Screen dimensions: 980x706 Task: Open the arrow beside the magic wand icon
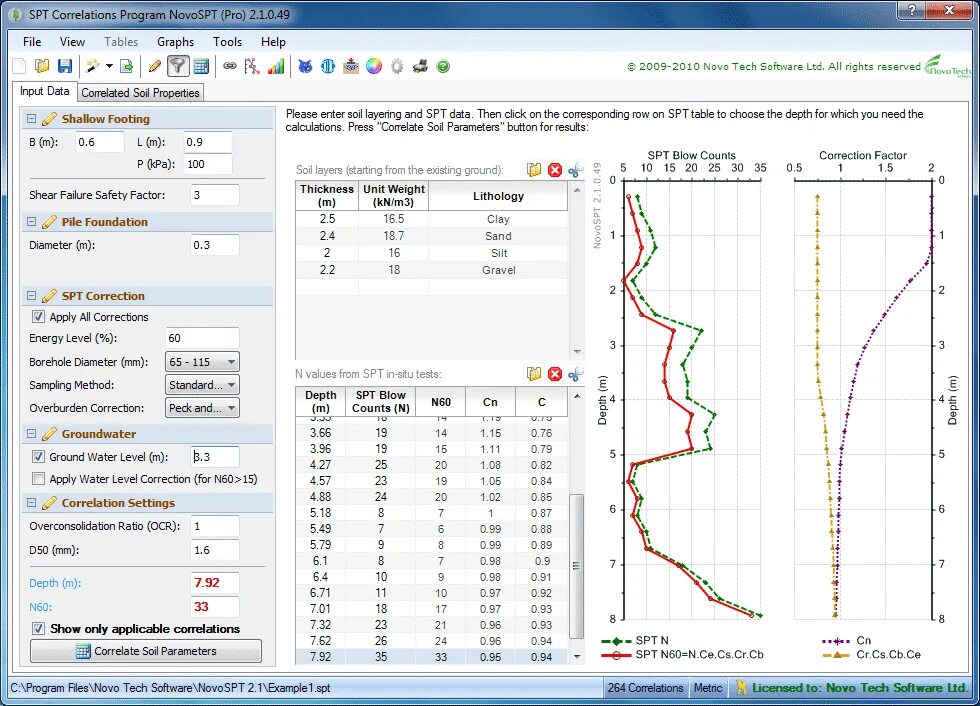pos(109,66)
